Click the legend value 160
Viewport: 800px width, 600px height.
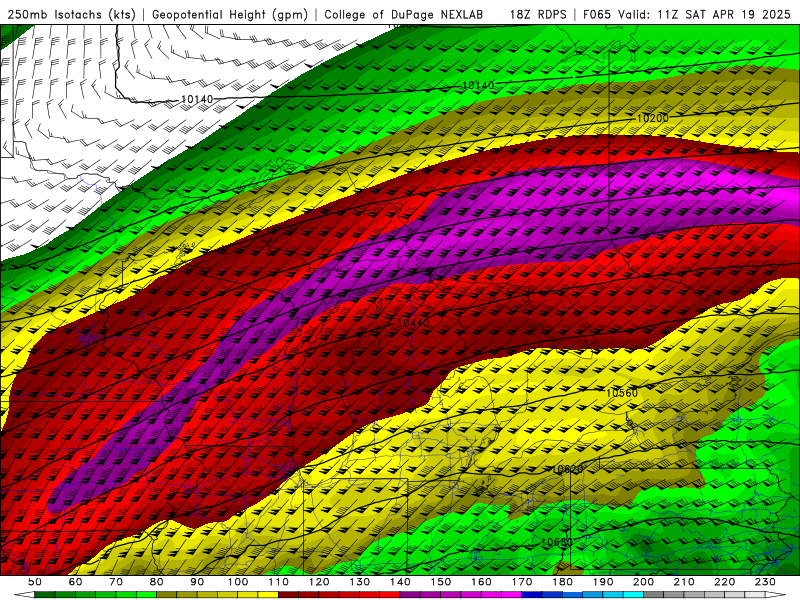tap(481, 582)
